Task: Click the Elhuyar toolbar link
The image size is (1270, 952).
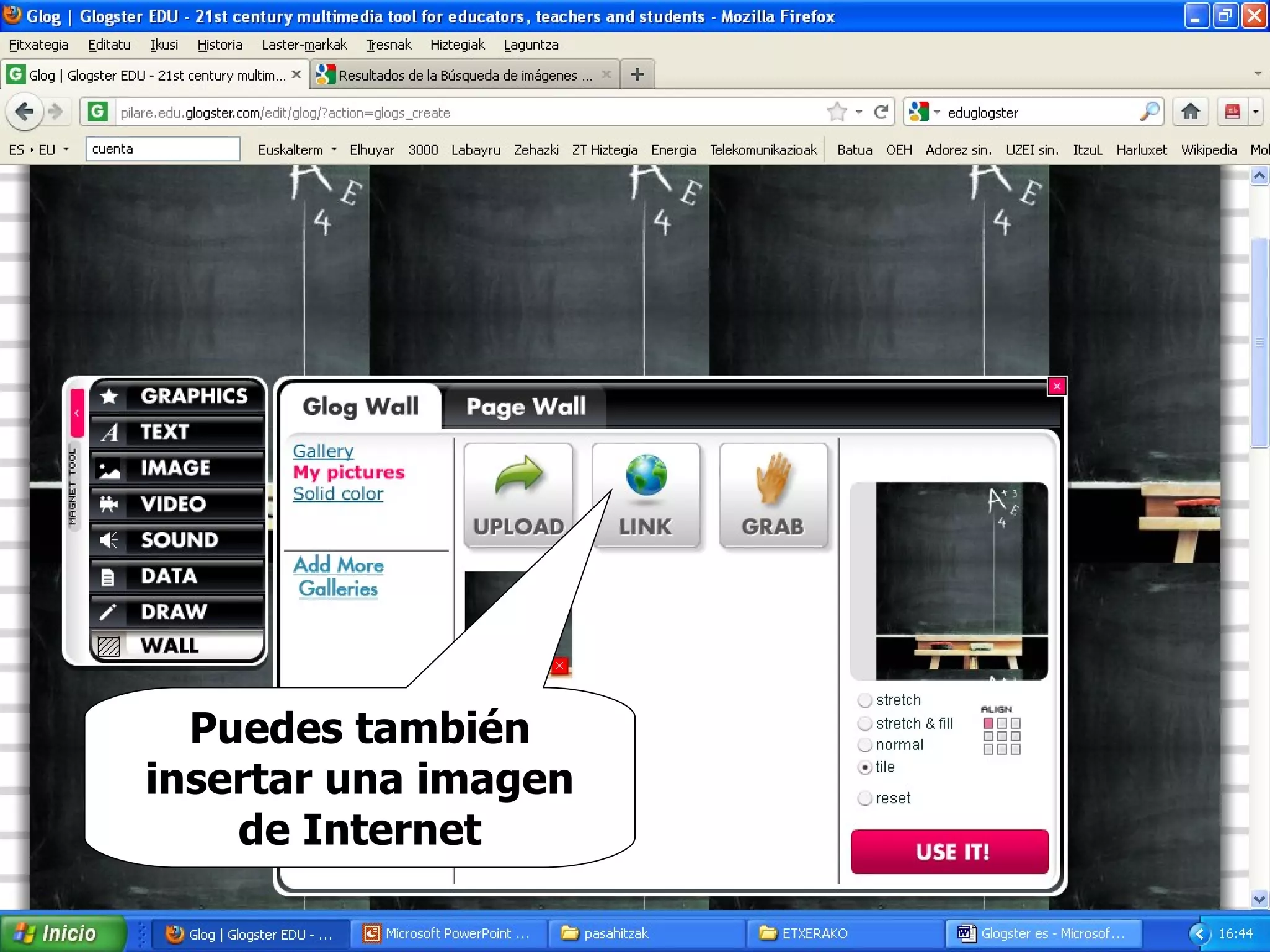Action: coord(371,149)
